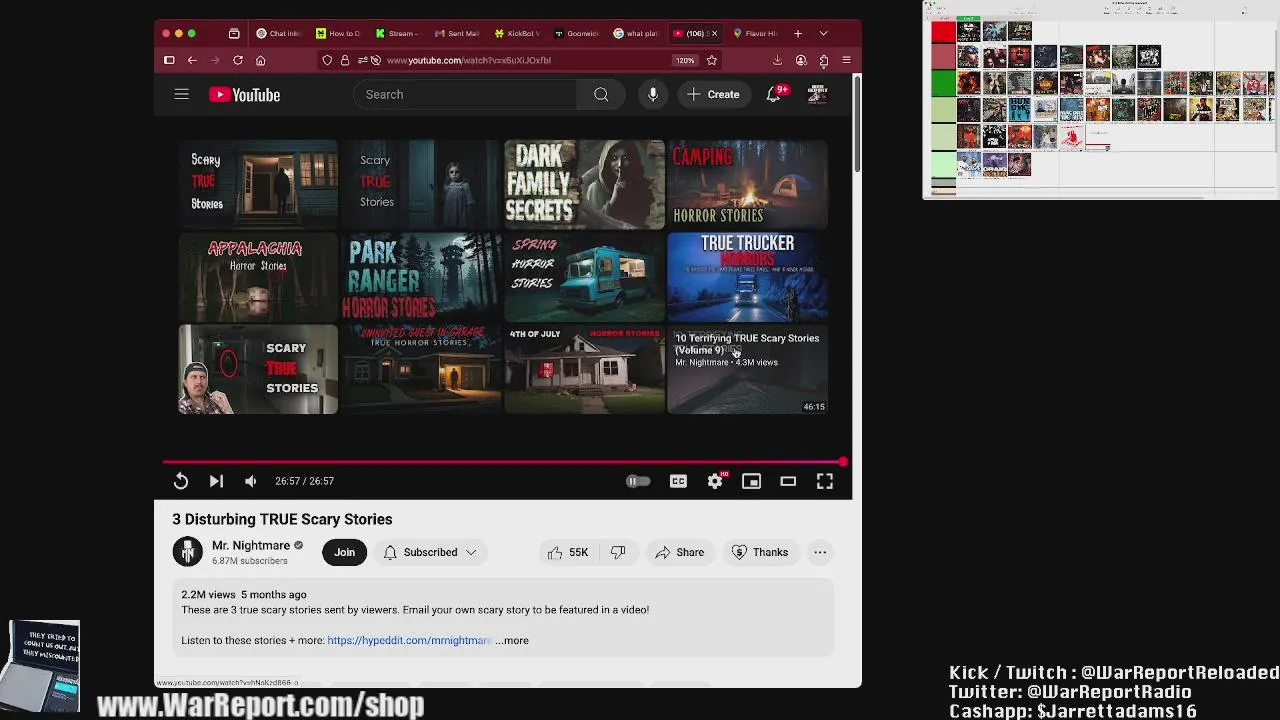Open Mr. Nightmare channel avatar
Screen dimensions: 1280x720
pos(187,552)
